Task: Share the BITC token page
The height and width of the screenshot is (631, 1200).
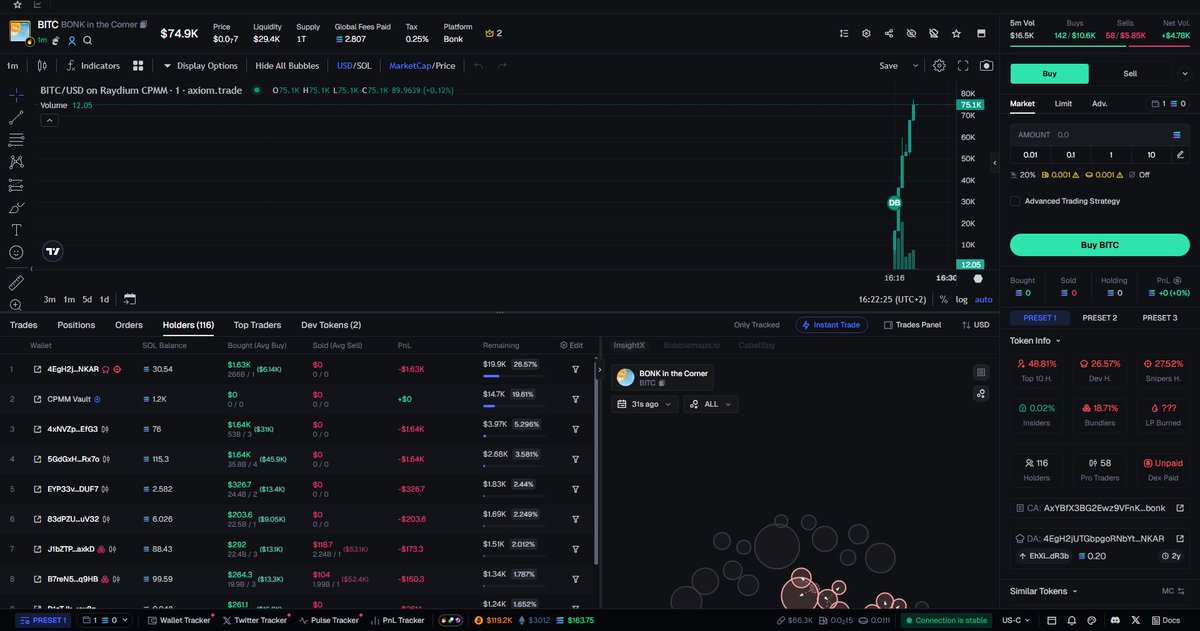Action: [889, 33]
